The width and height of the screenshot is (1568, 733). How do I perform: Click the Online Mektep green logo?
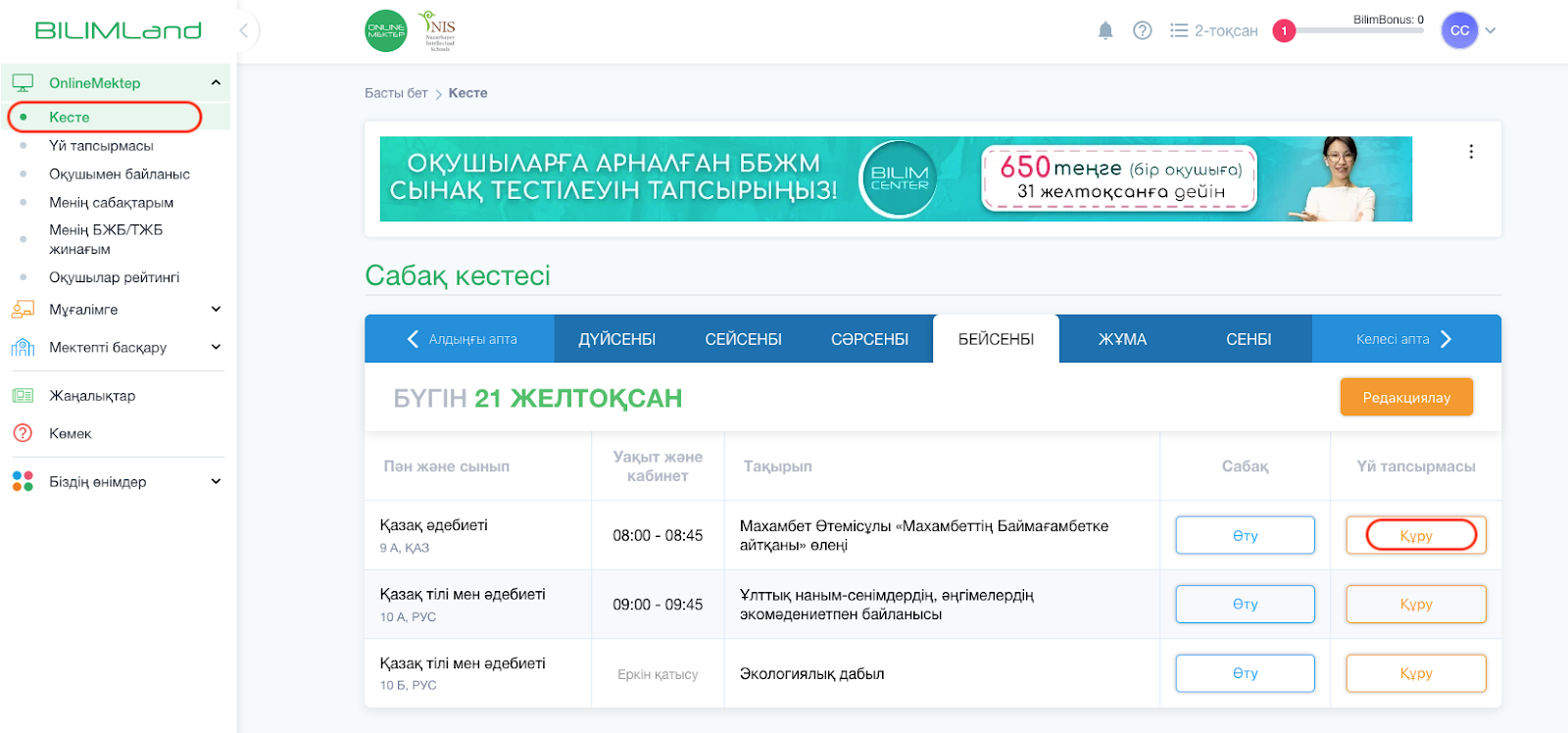click(385, 30)
